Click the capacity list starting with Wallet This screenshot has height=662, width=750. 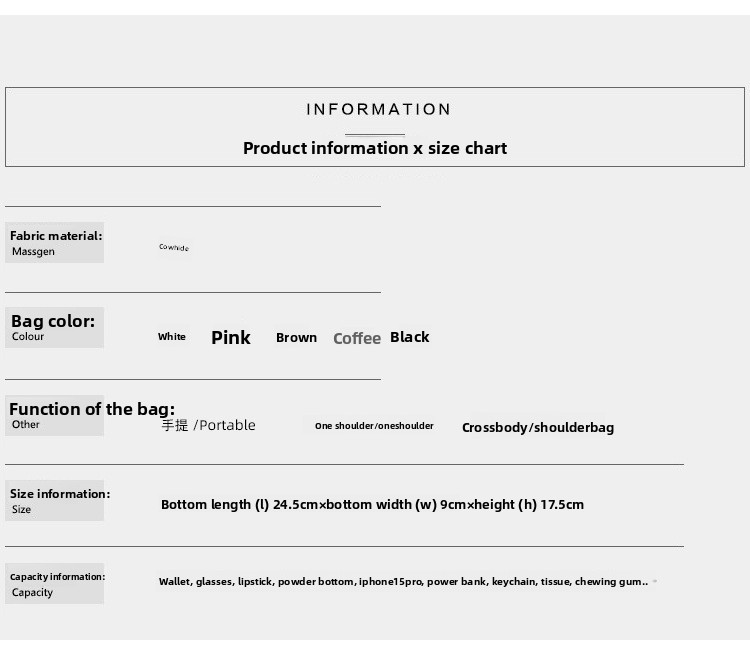pos(403,582)
